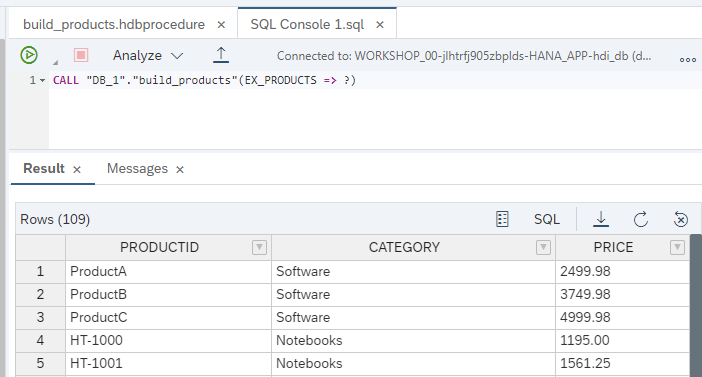Open the PRODUCTID column filter dropdown
702x377 pixels.
(259, 247)
